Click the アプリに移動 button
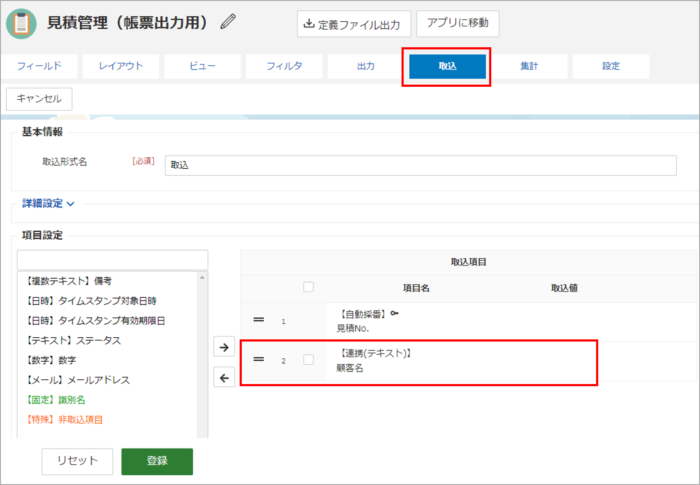This screenshot has height=485, width=700. click(x=458, y=23)
